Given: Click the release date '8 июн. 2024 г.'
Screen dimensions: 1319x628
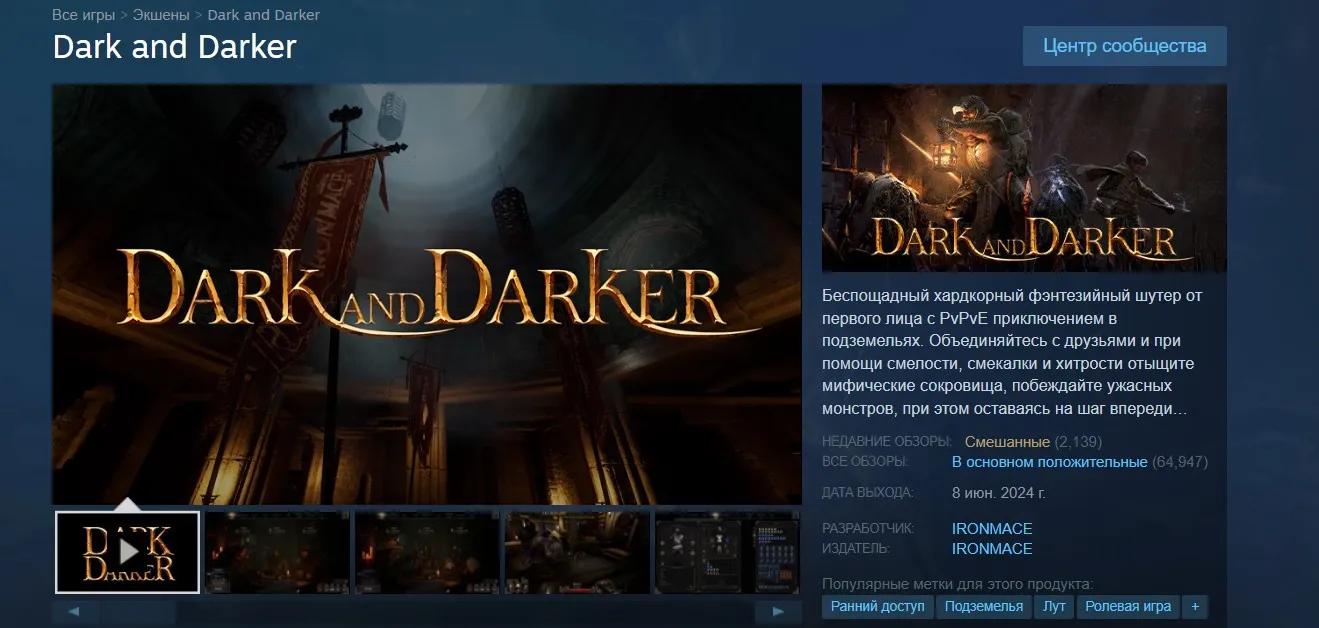Looking at the screenshot, I should (999, 493).
